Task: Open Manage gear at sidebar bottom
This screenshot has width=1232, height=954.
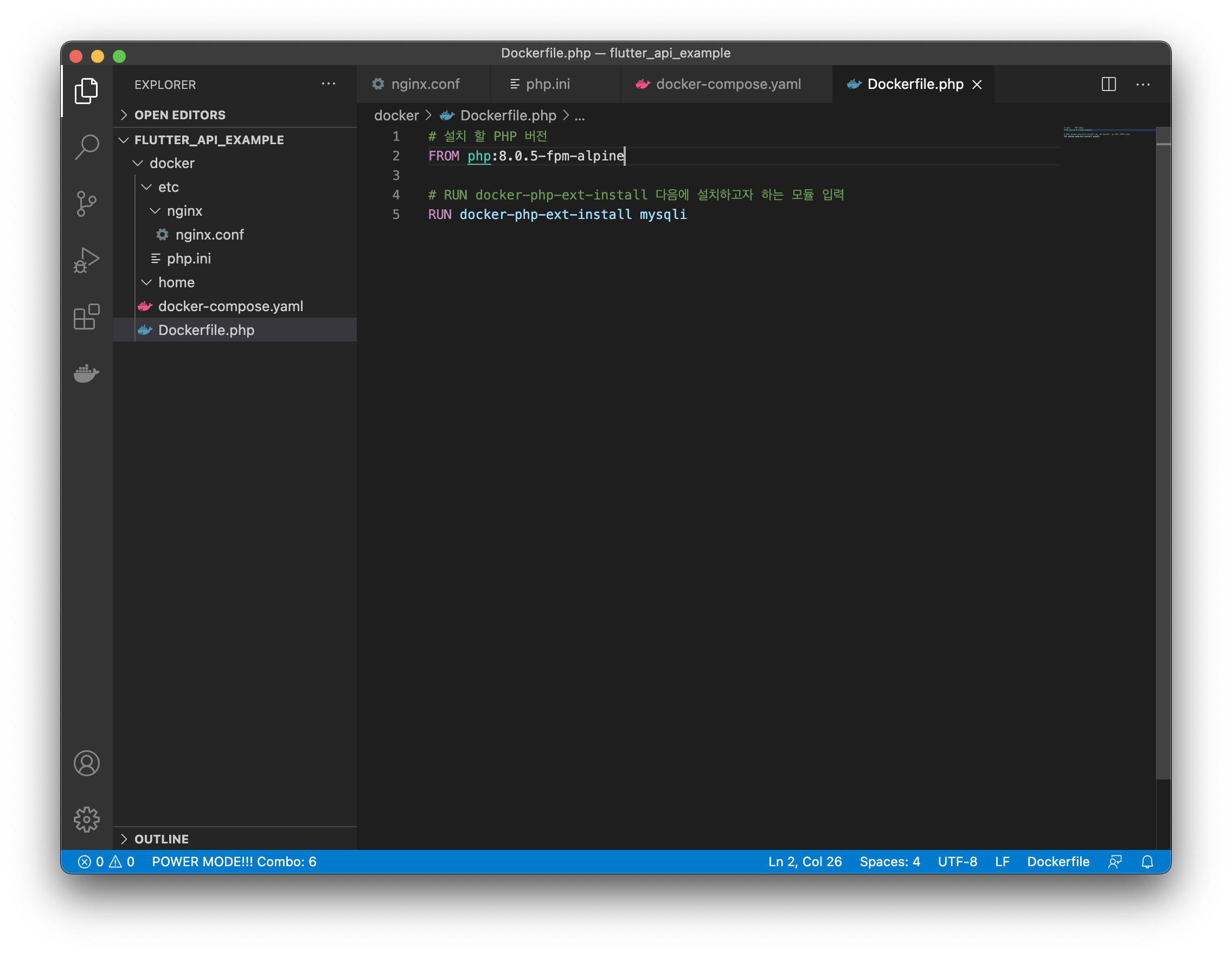Action: point(86,819)
